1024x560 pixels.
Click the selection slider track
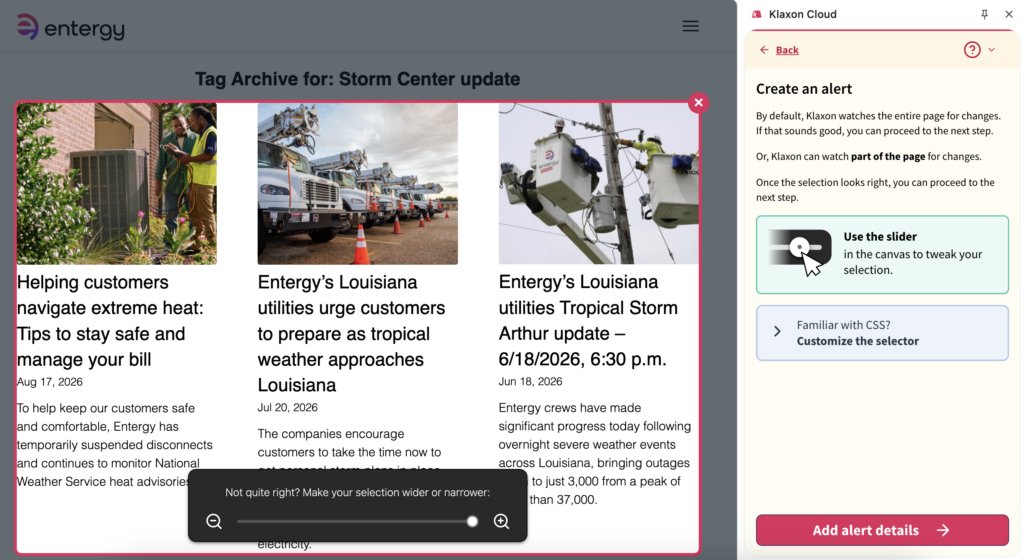(357, 521)
